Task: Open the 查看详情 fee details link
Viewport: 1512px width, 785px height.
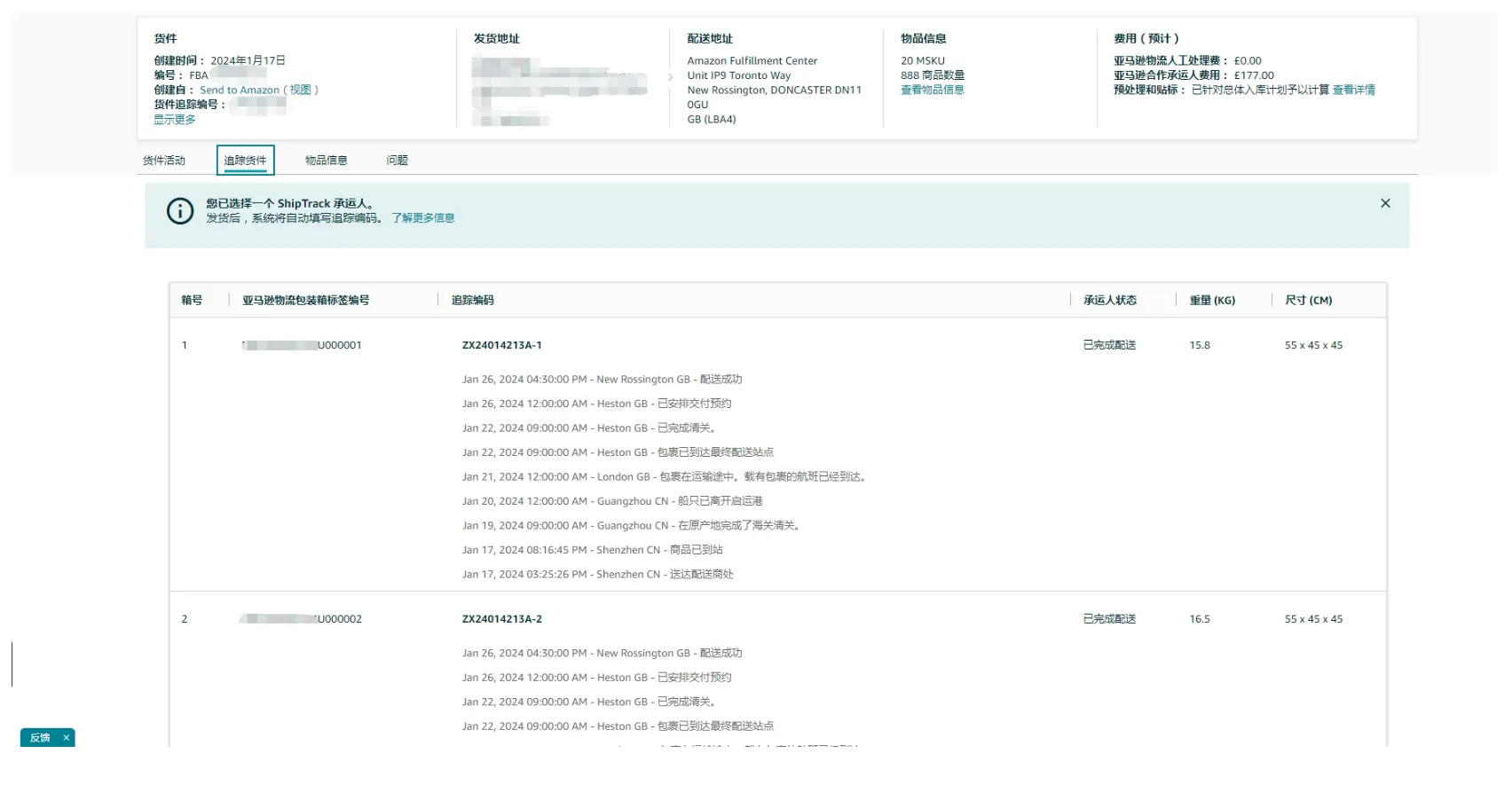Action: coord(1354,90)
